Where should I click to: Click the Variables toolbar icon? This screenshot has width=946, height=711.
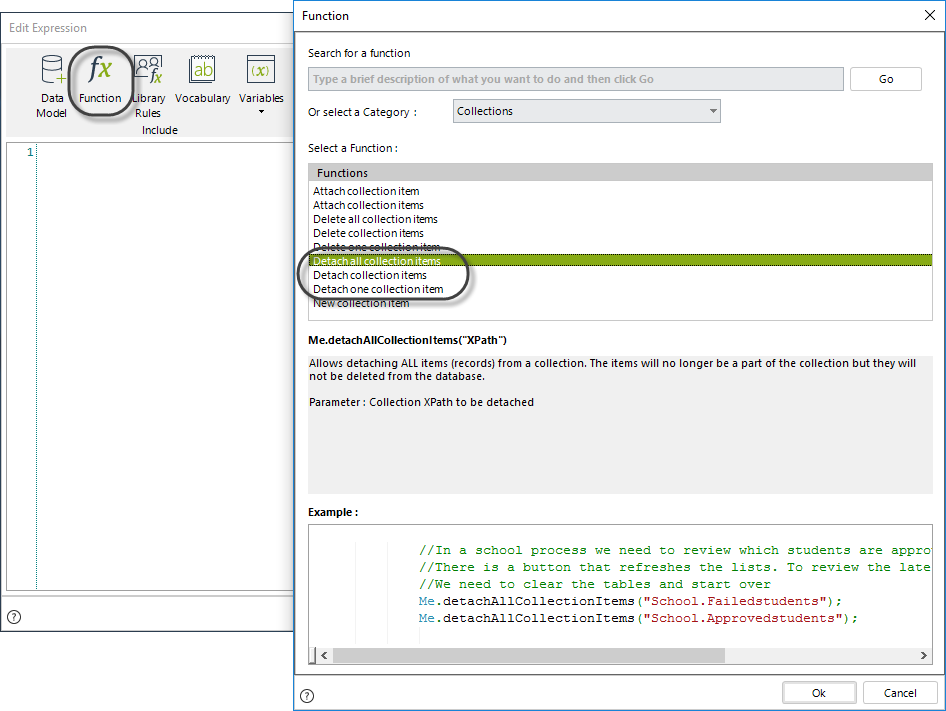pyautogui.click(x=261, y=70)
